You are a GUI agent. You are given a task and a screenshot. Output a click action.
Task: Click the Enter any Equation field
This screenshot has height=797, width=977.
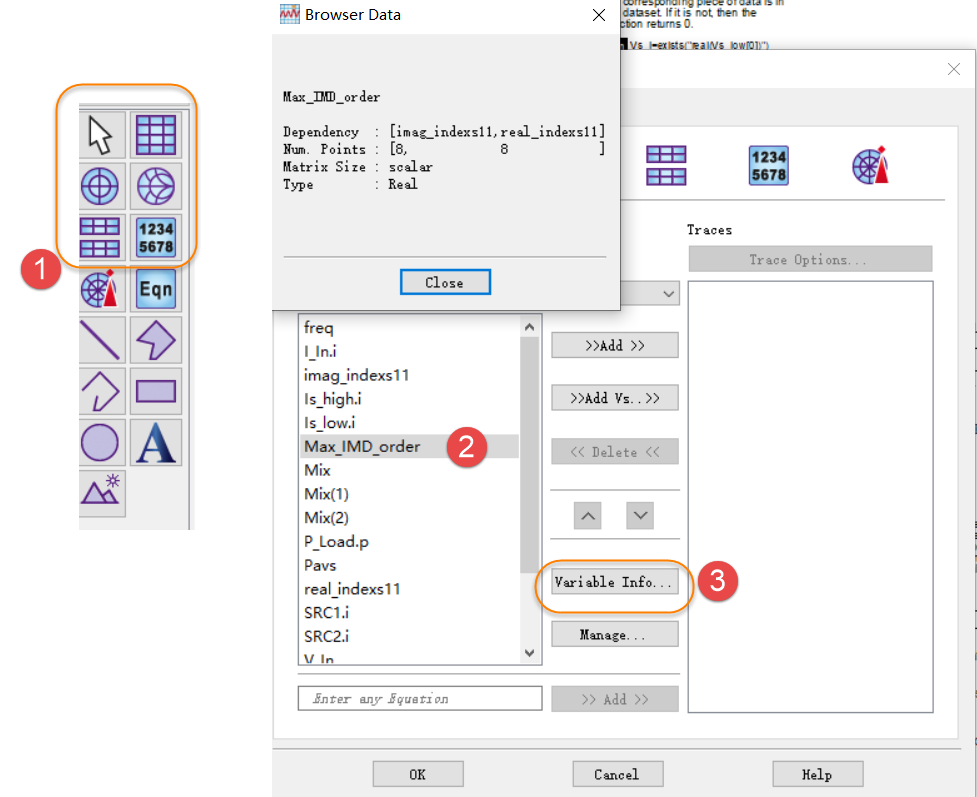(x=420, y=699)
